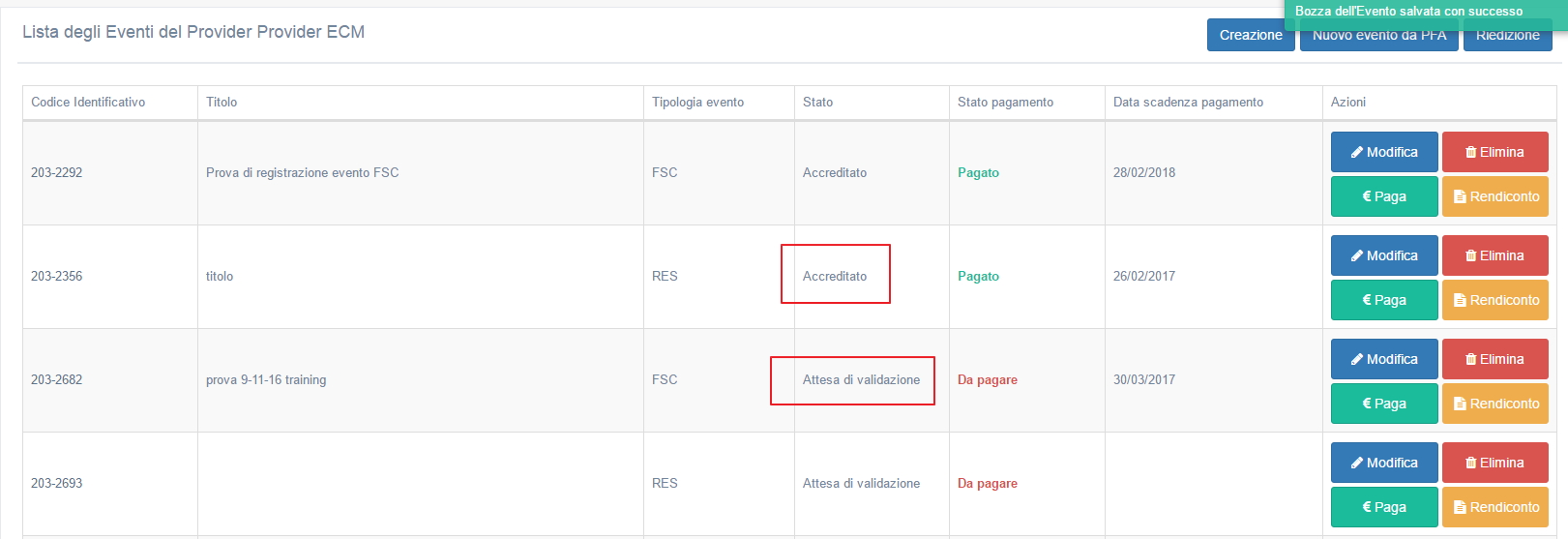Edit event 203-2693 with Modifica

point(1383,463)
